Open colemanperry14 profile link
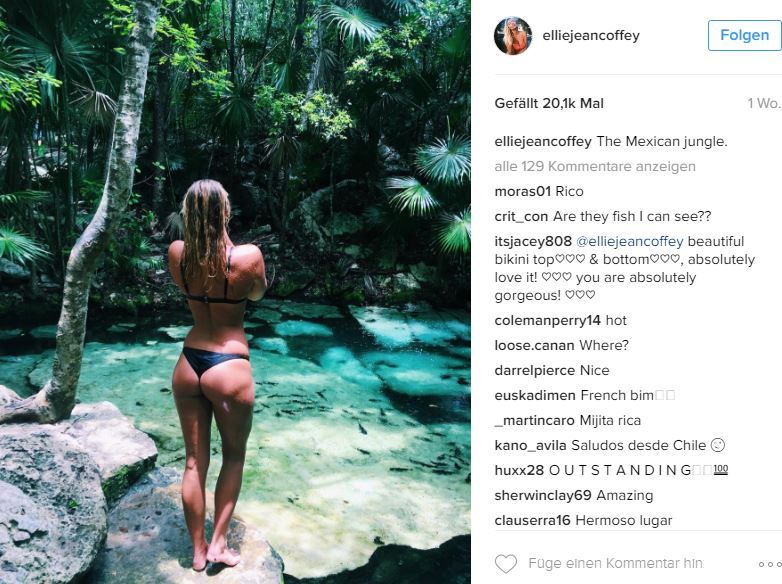Viewport: 782px width, 584px height. (548, 321)
